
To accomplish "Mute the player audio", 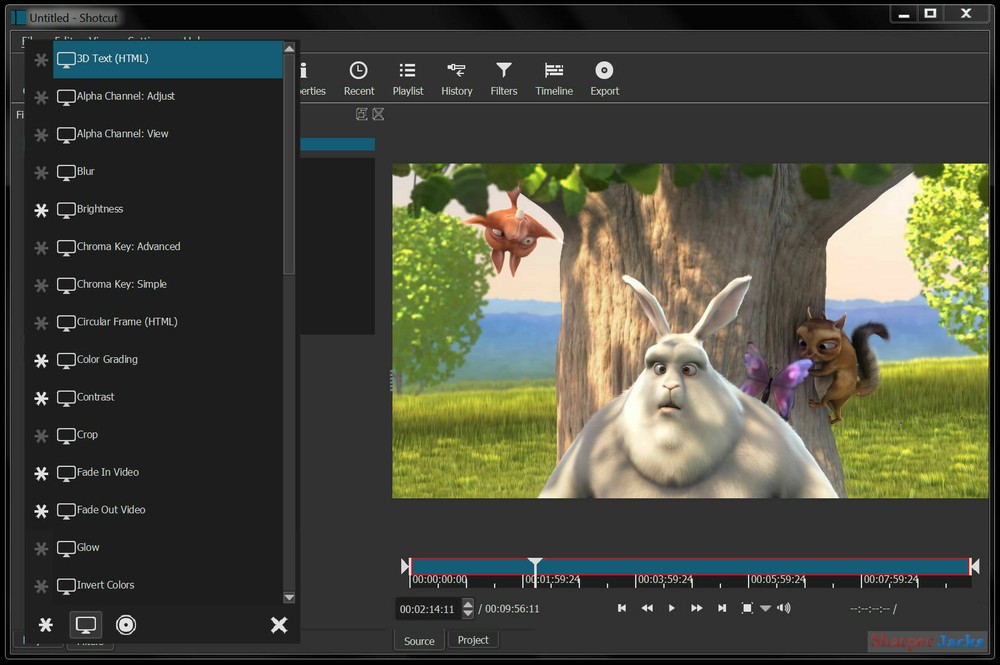I will click(x=784, y=608).
